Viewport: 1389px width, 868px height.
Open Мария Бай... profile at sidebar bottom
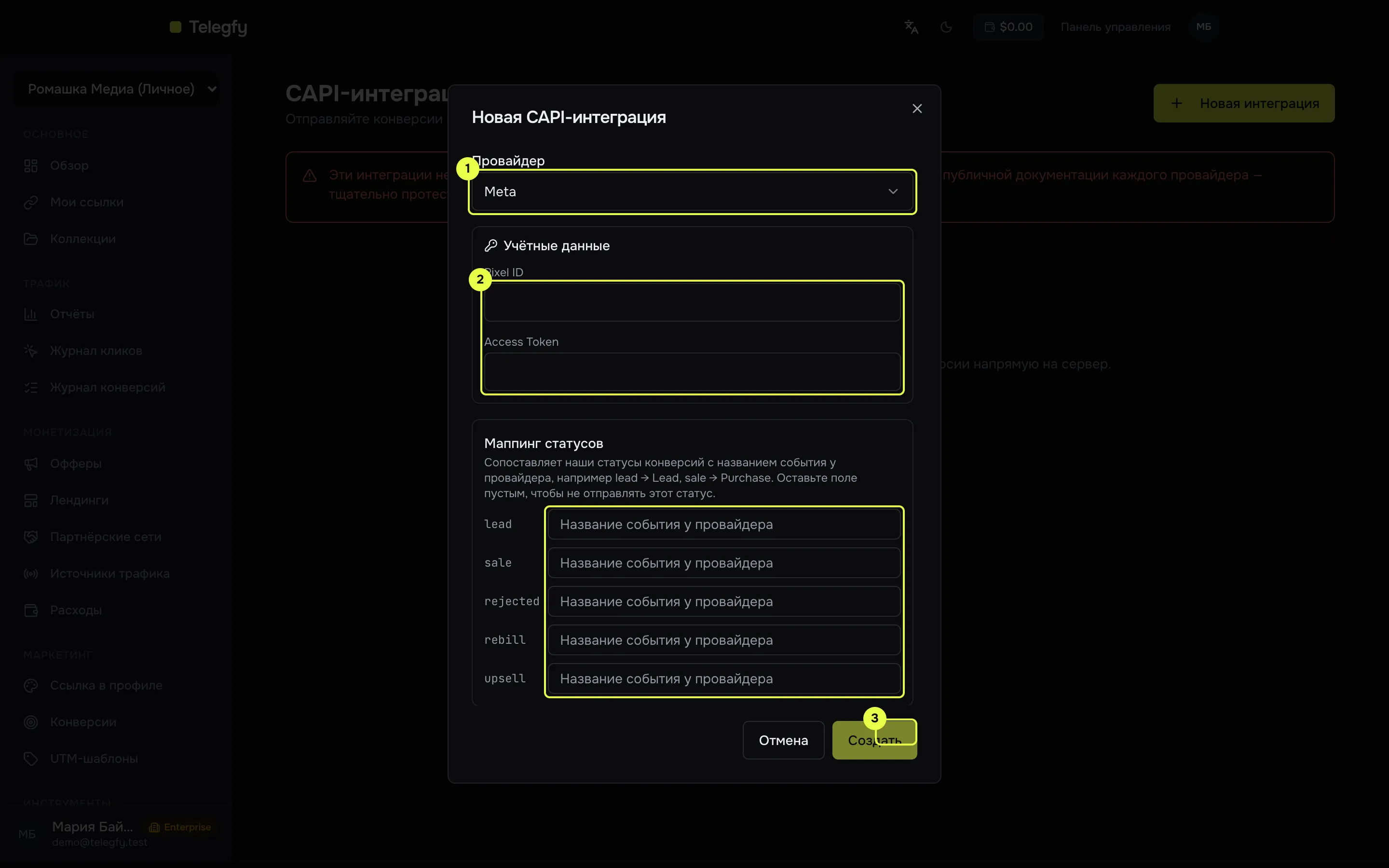coord(116,834)
